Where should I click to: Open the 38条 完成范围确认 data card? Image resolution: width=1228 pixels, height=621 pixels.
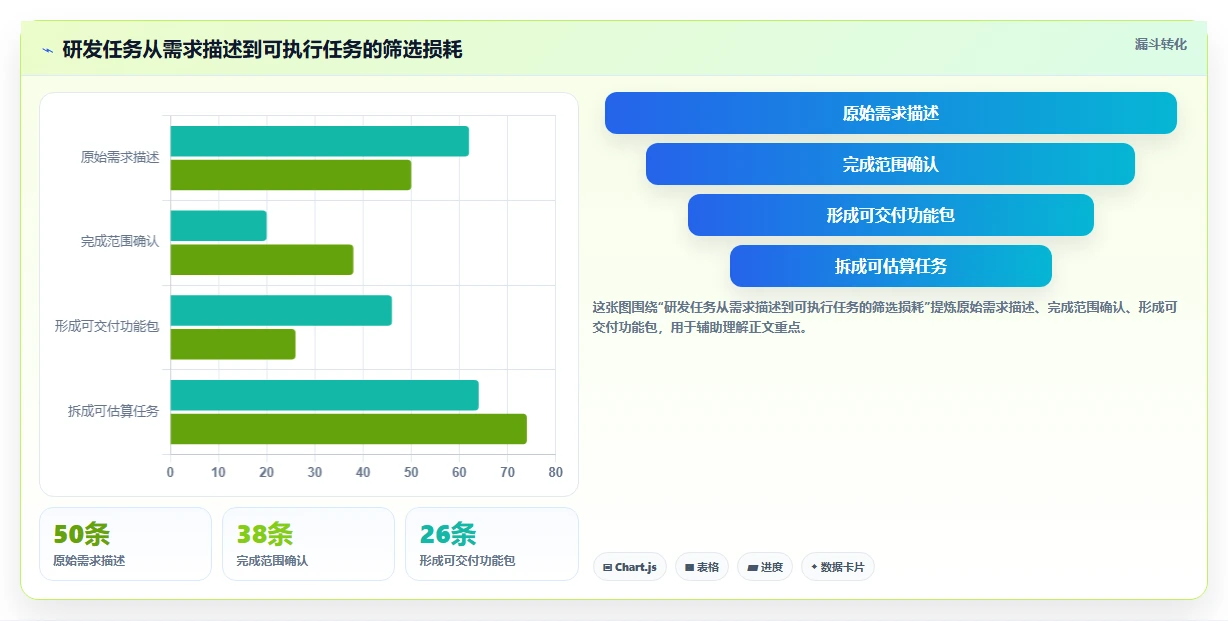(x=308, y=544)
